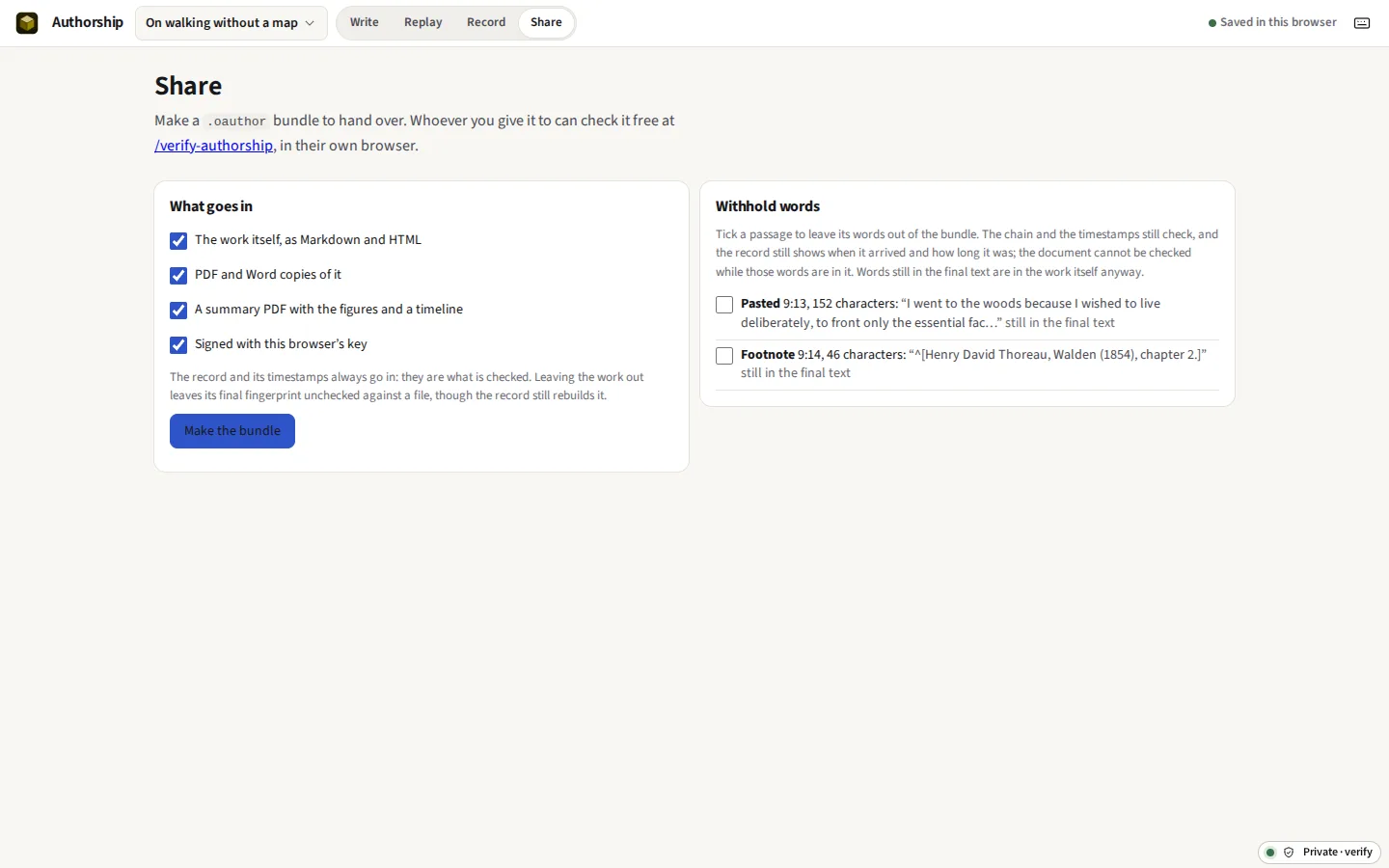The height and width of the screenshot is (868, 1389).
Task: Untick 'The work itself, as Markdown and HTML'
Action: tap(178, 241)
